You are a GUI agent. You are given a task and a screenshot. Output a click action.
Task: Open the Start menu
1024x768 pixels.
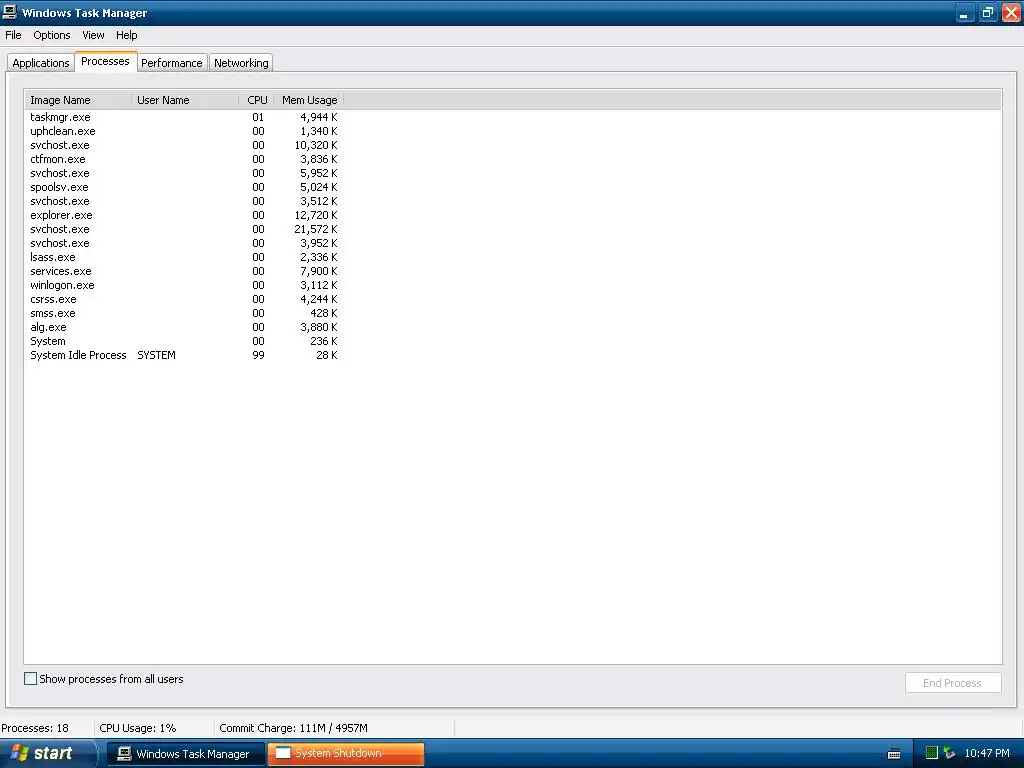click(x=47, y=753)
